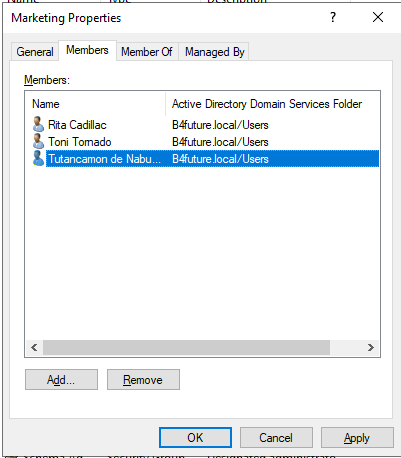Sort by Active Directory Domain Services Folder header
The height and width of the screenshot is (458, 401).
tap(272, 104)
